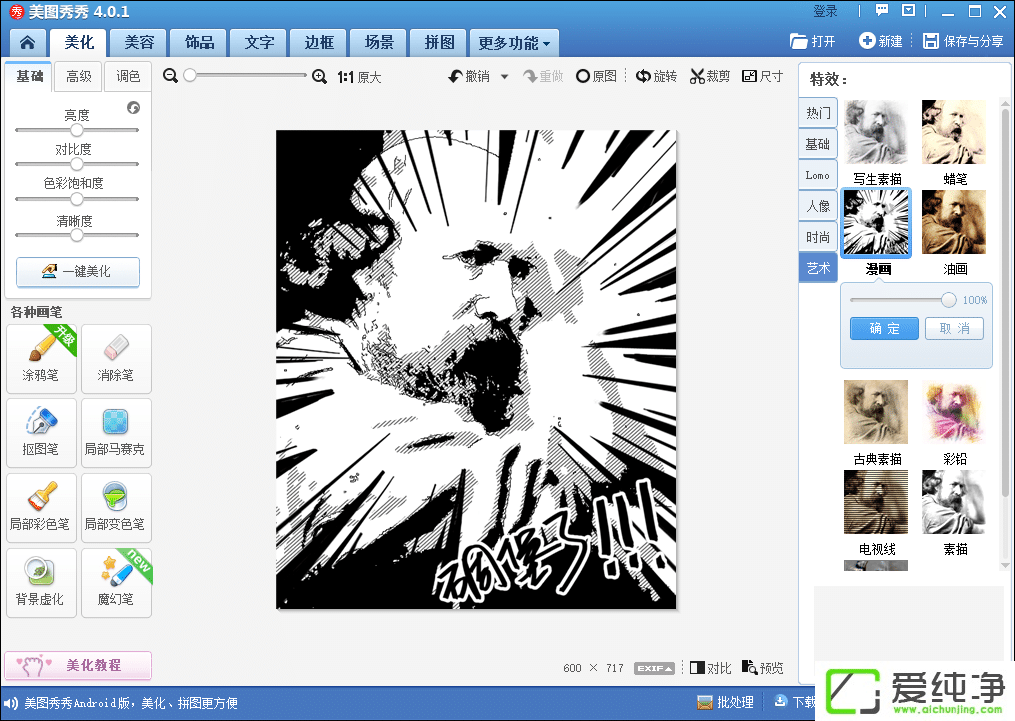Open the 人像 effects category tab
1015x721 pixels.
[x=817, y=206]
